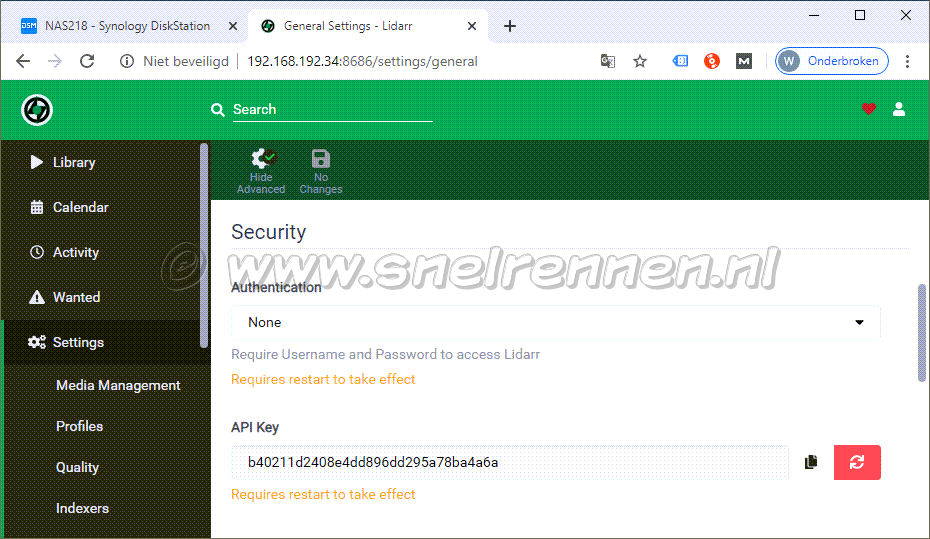Screen dimensions: 930x539
Task: Open the Chrome three-dot menu
Action: (907, 61)
